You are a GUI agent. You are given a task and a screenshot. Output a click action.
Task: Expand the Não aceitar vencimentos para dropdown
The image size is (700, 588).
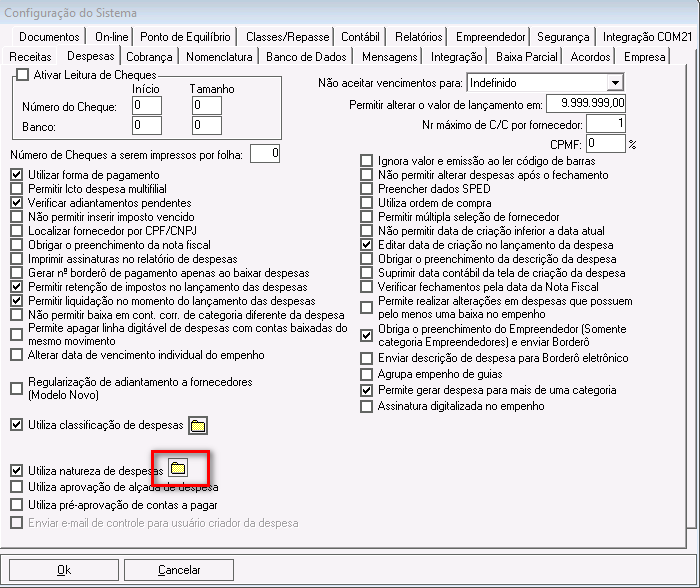click(x=615, y=83)
